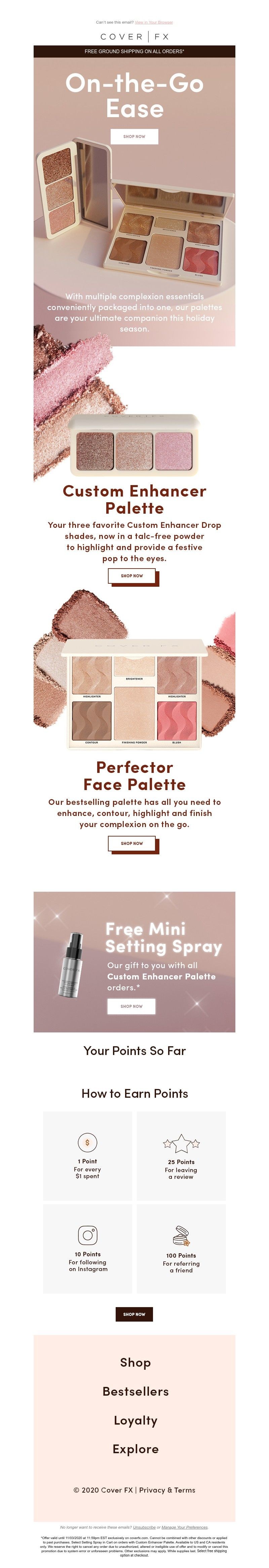Click the dollar coin icon
This screenshot has width=269, height=1568.
(87, 1142)
